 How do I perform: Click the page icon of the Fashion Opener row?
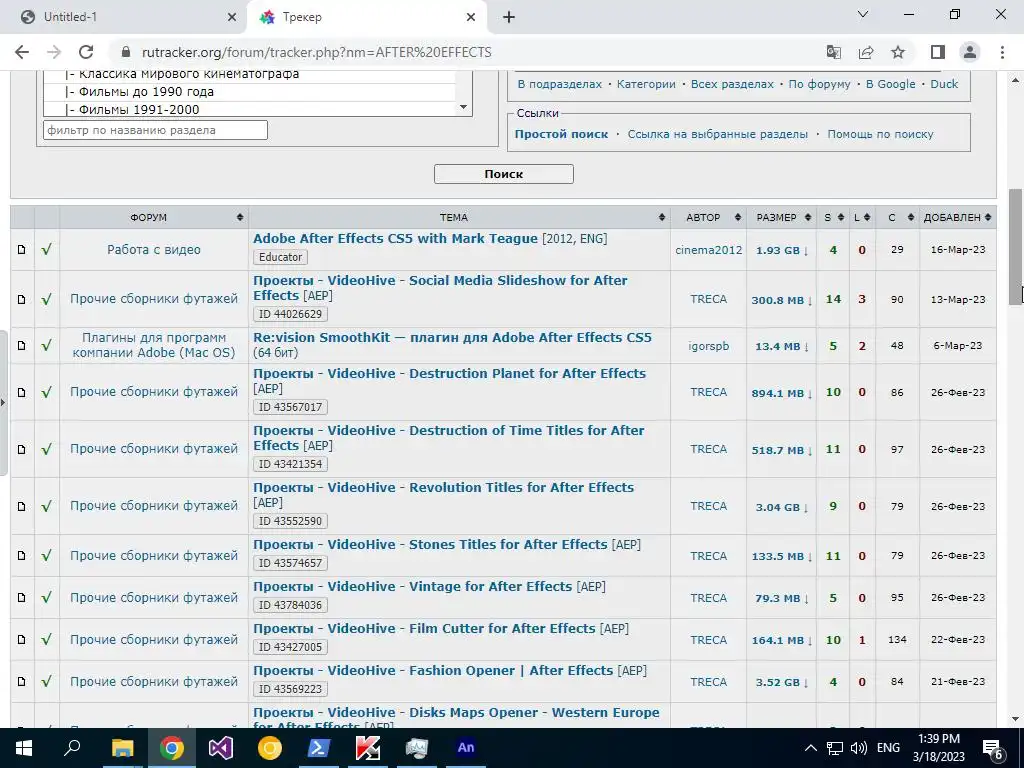tap(22, 681)
